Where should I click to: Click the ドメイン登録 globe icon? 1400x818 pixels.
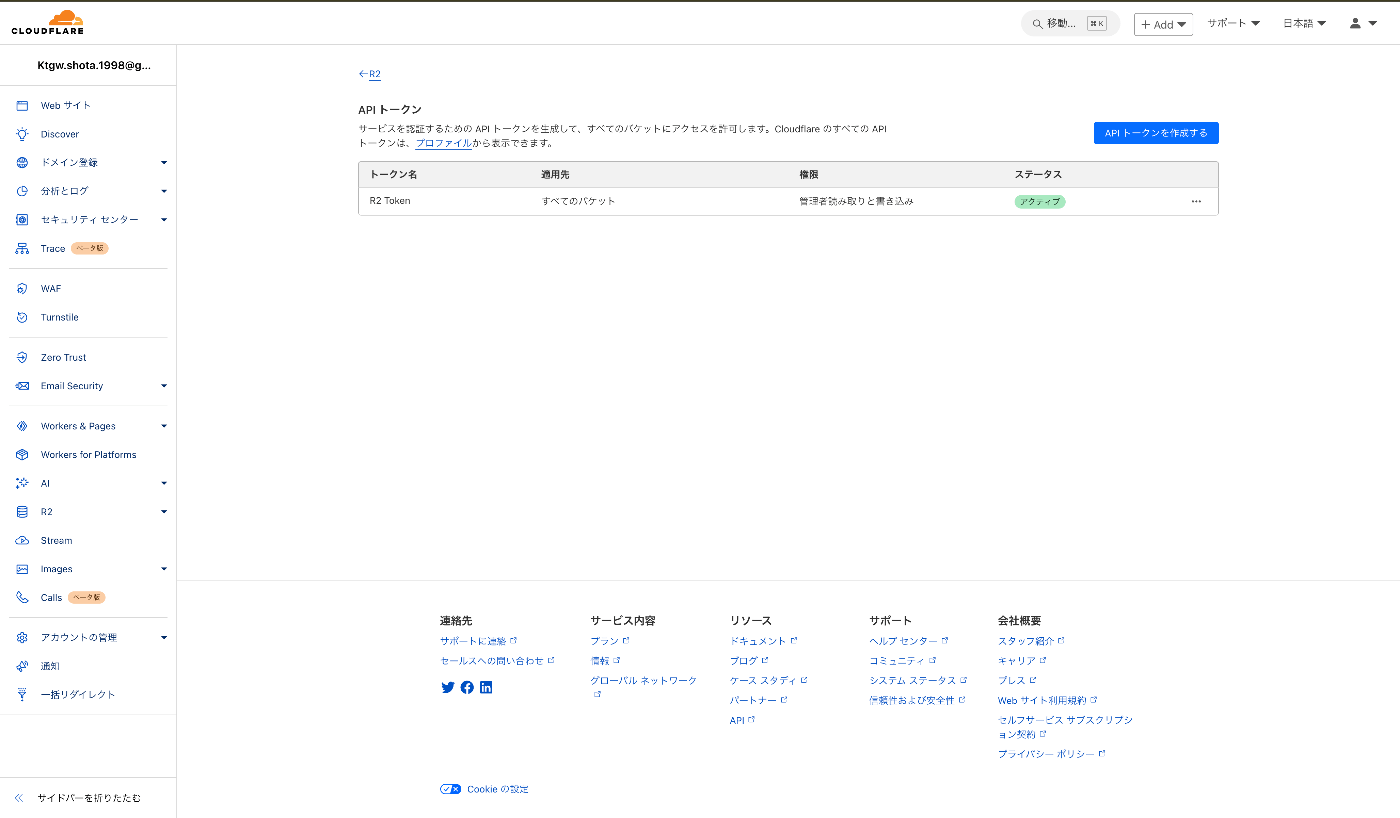coord(22,162)
